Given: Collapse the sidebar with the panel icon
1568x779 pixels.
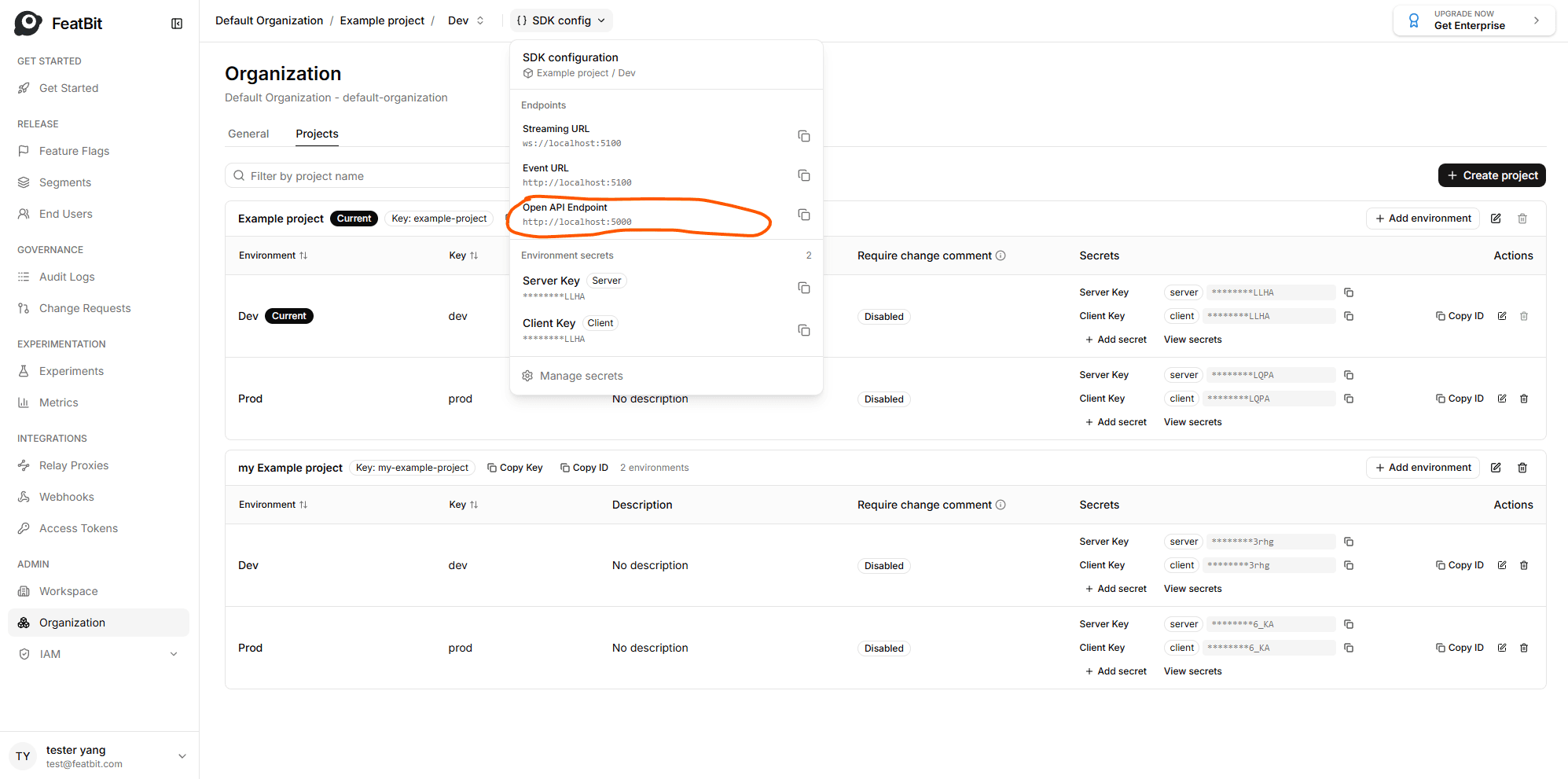Looking at the screenshot, I should 177,24.
